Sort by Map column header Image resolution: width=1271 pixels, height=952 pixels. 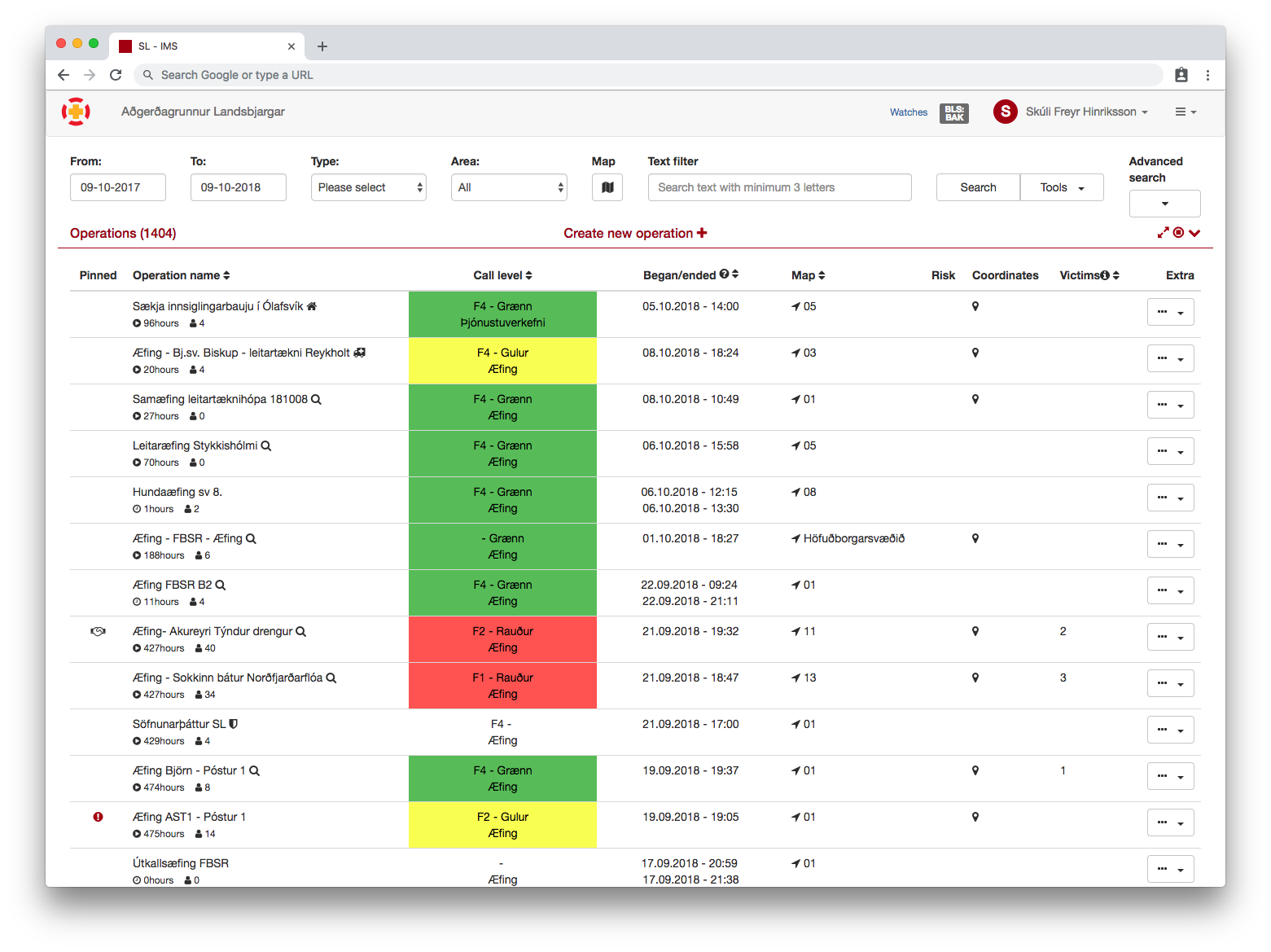pos(808,275)
